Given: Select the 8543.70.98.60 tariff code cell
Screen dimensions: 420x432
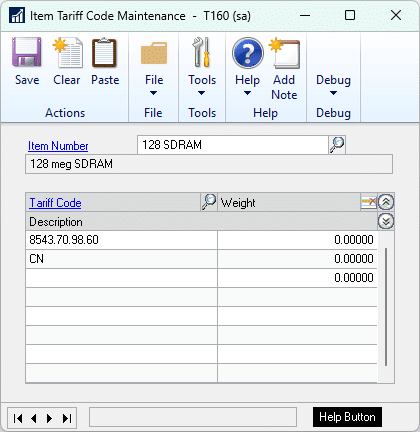Looking at the screenshot, I should click(x=121, y=240).
